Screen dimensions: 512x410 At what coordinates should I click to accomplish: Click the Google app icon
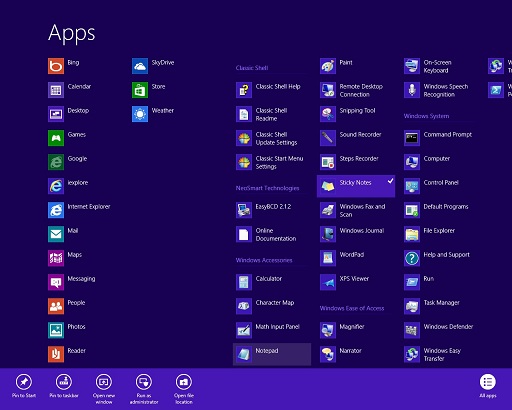click(56, 162)
